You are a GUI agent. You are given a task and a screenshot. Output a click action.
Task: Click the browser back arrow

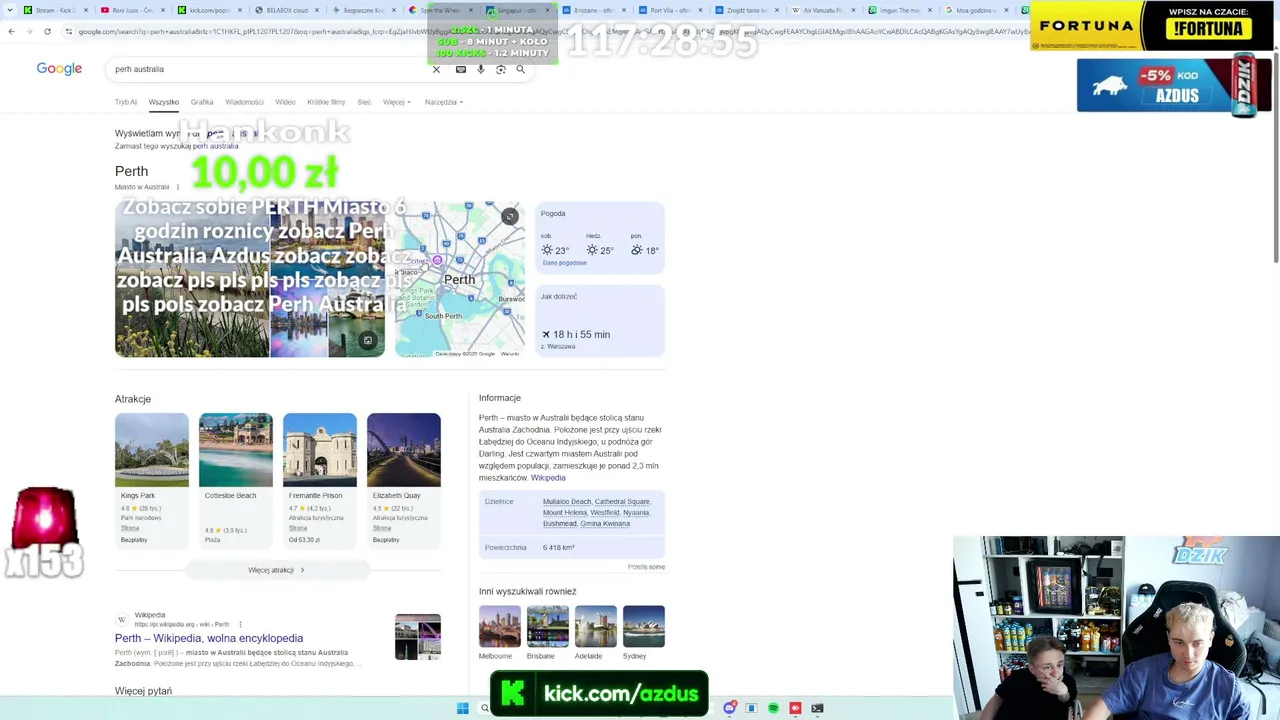coord(11,31)
